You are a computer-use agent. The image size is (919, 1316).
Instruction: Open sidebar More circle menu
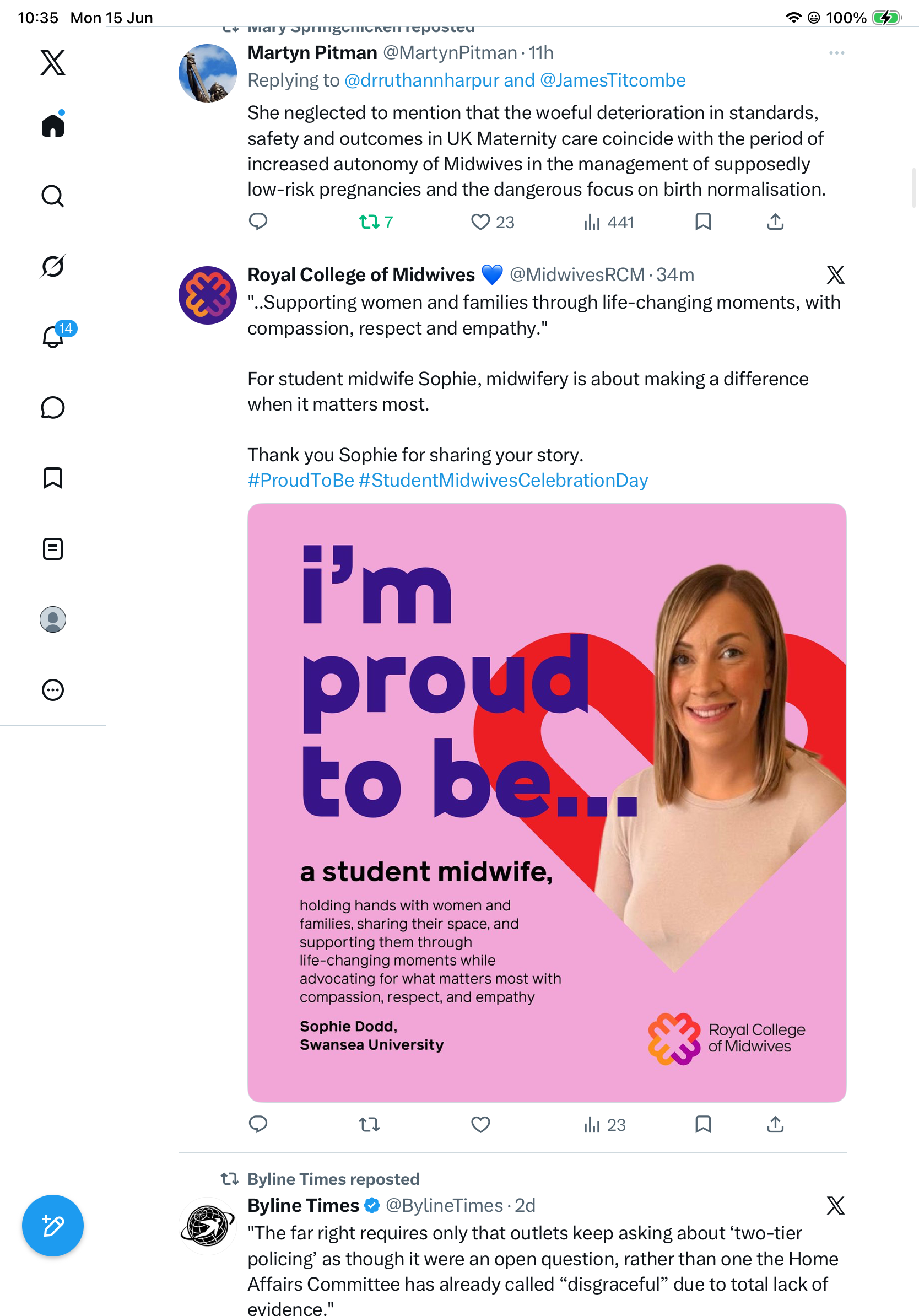53,690
